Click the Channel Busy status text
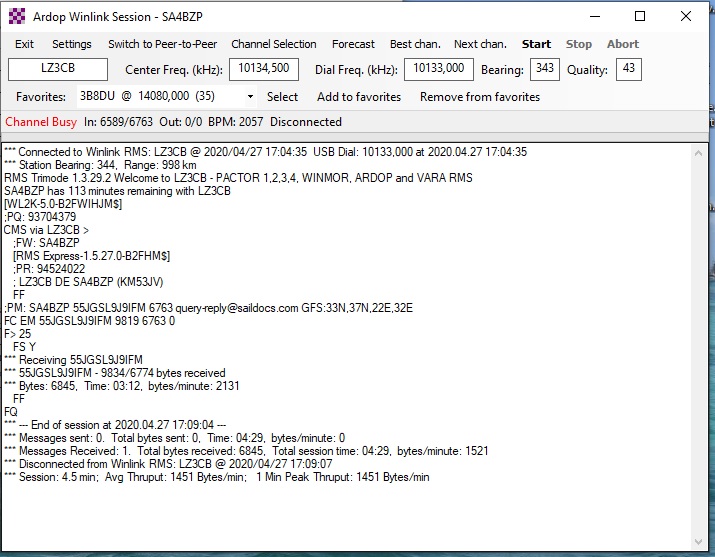 tap(41, 122)
